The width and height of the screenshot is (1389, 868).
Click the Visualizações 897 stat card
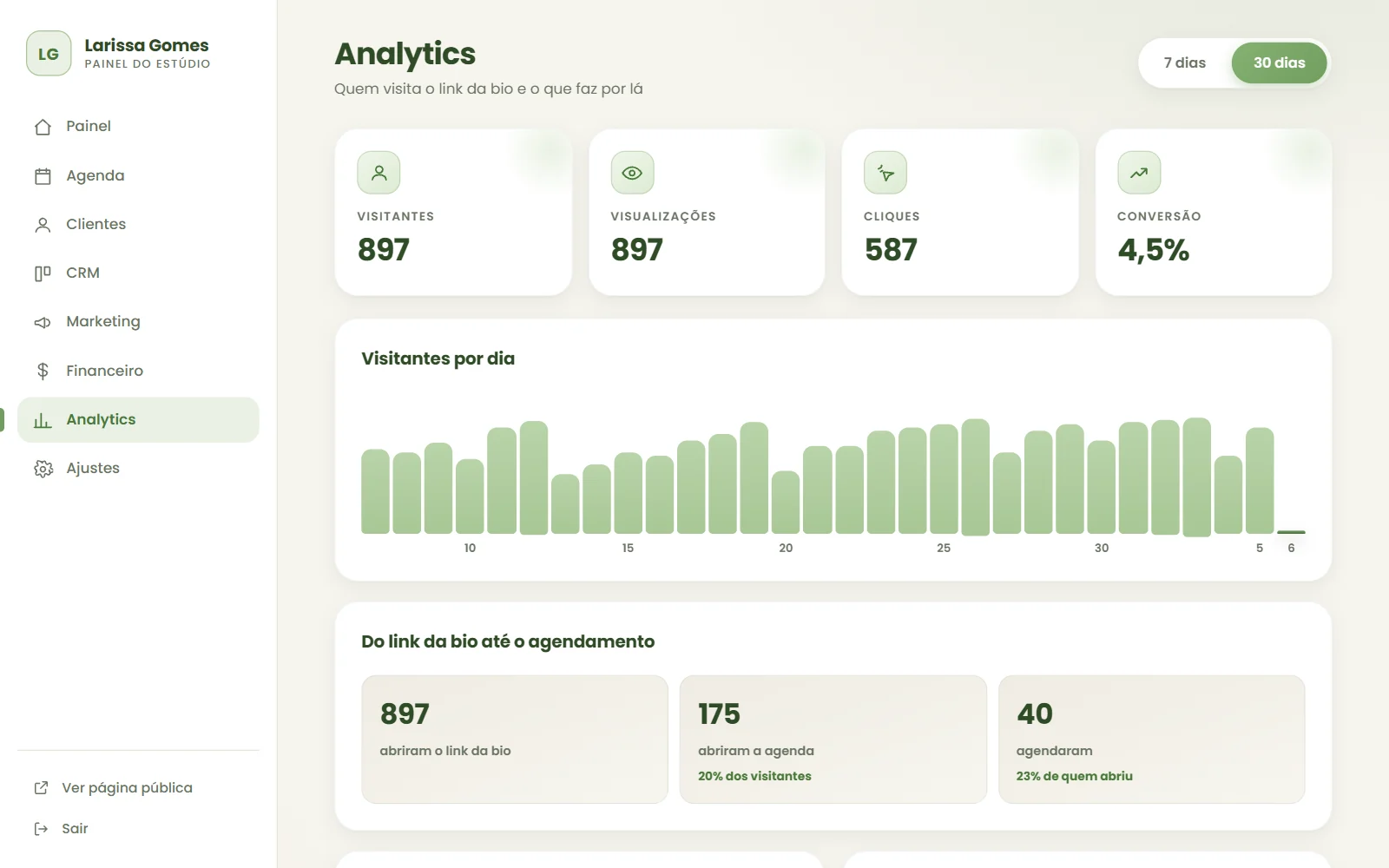(707, 213)
